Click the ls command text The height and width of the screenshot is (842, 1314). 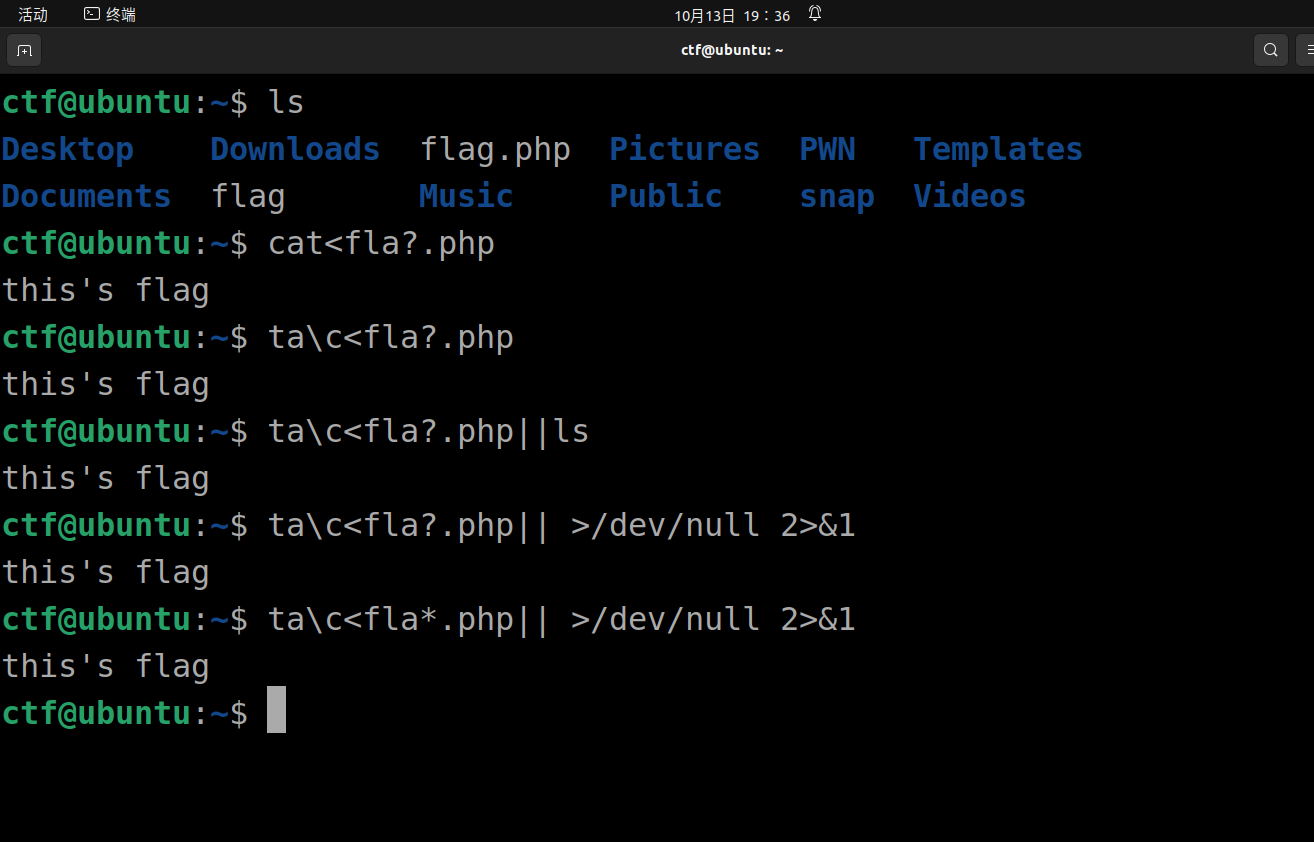[x=286, y=102]
